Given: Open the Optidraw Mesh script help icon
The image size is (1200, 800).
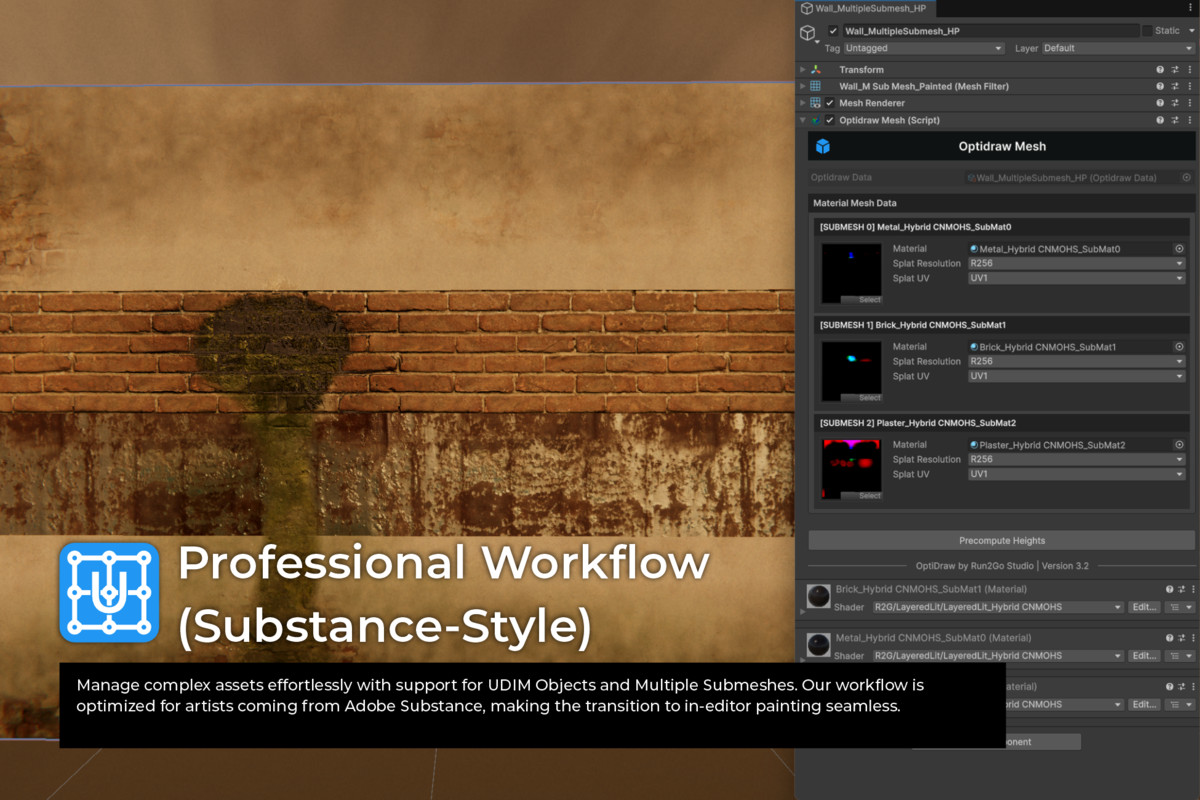Looking at the screenshot, I should point(1160,120).
